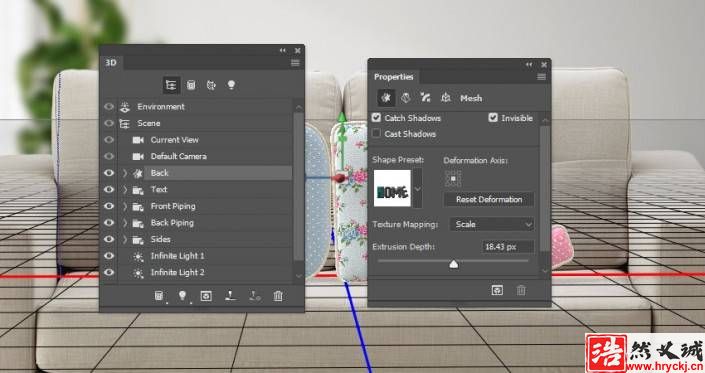Select the Default Camera row
Screen dimensions: 705x373
pyautogui.click(x=205, y=156)
